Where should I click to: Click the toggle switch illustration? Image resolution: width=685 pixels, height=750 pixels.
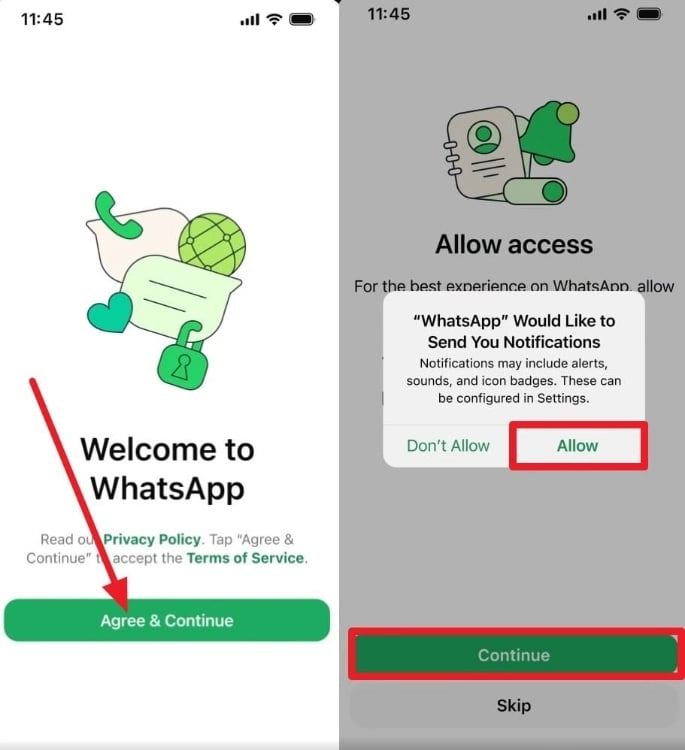point(535,191)
